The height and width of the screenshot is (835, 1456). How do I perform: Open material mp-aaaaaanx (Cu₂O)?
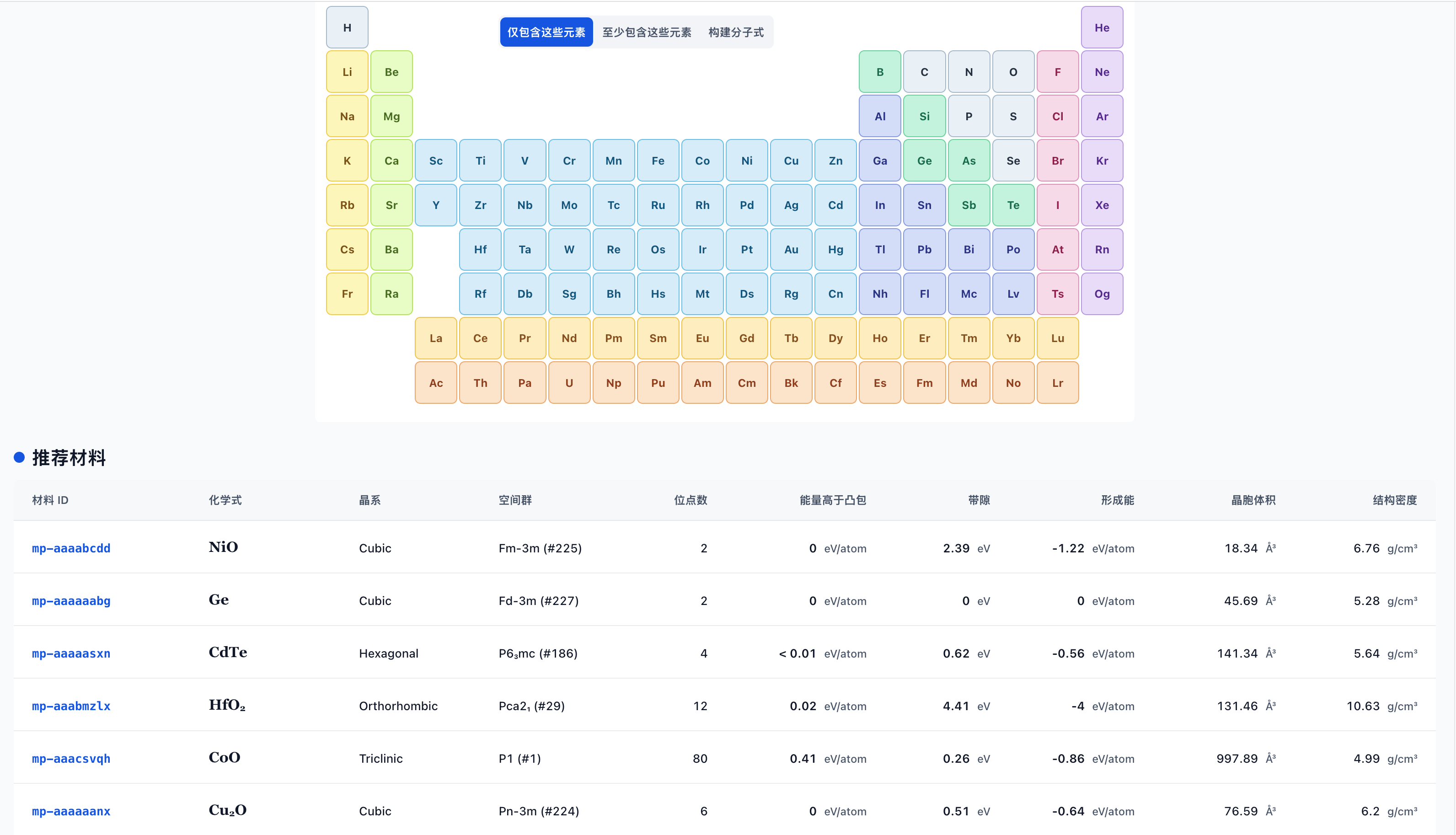coord(71,812)
